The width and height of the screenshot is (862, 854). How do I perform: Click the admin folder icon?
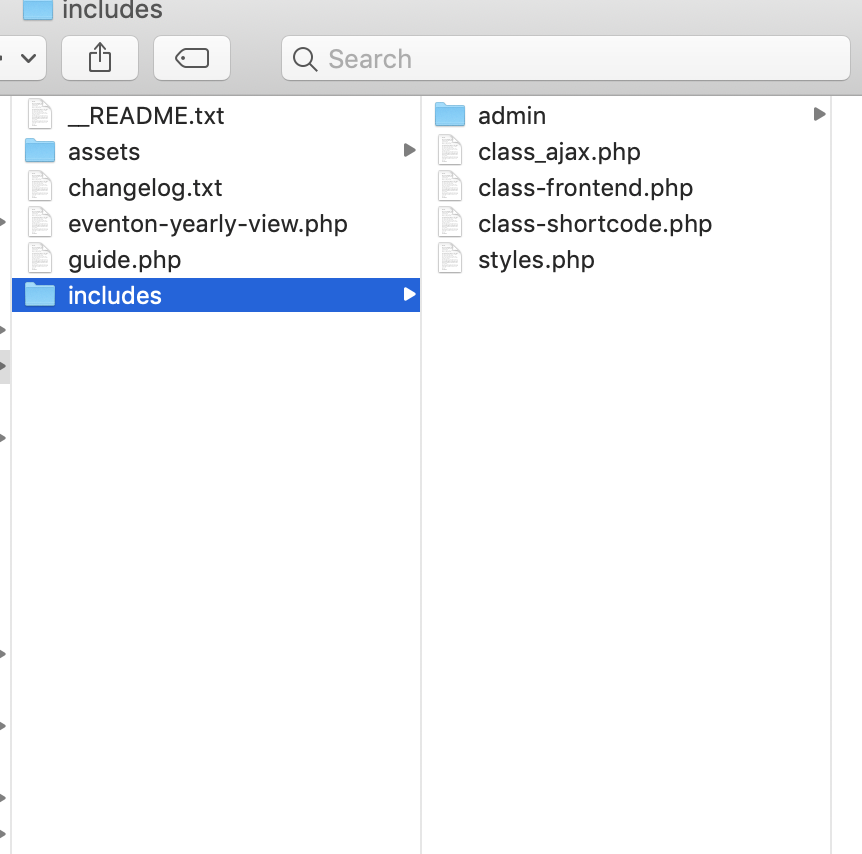click(451, 115)
